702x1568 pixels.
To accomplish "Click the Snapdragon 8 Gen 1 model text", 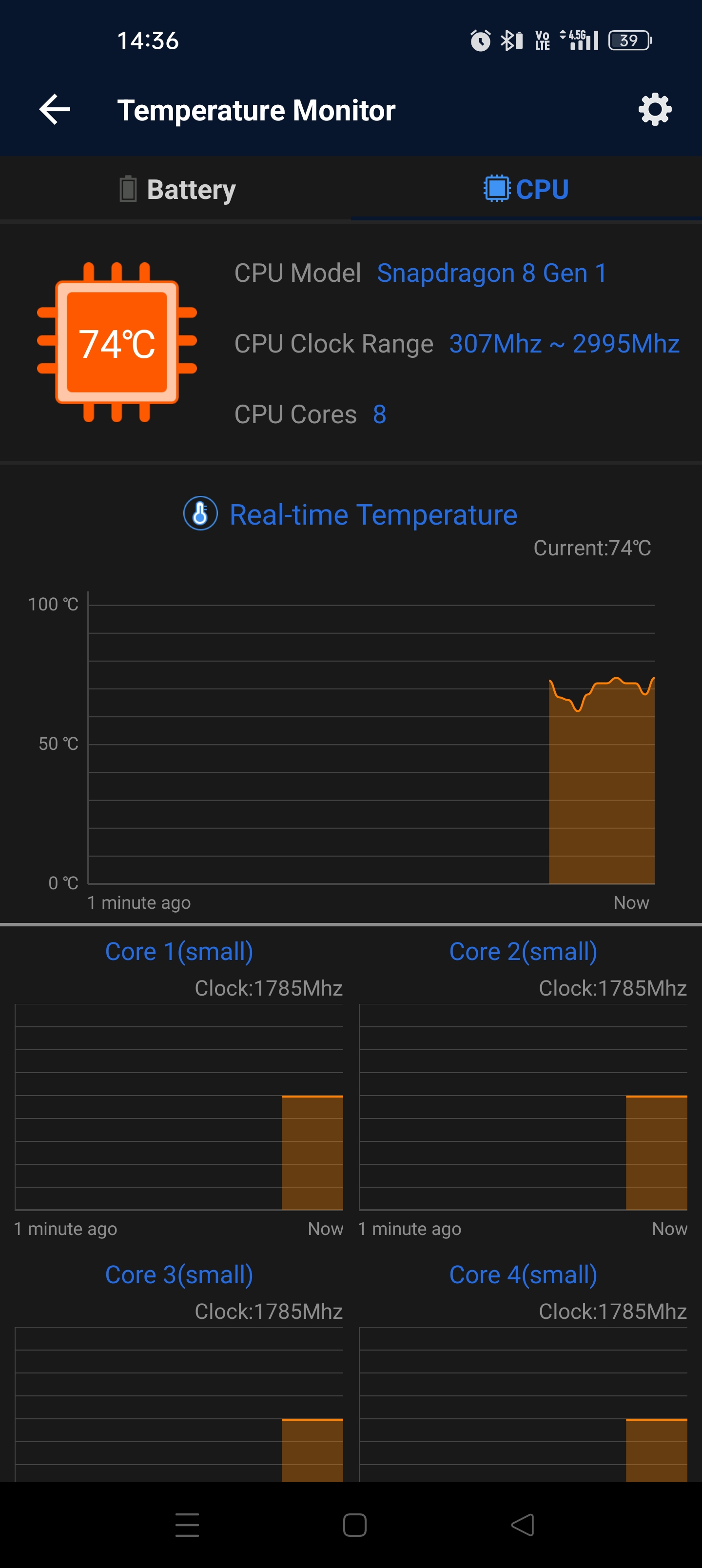I will [491, 273].
